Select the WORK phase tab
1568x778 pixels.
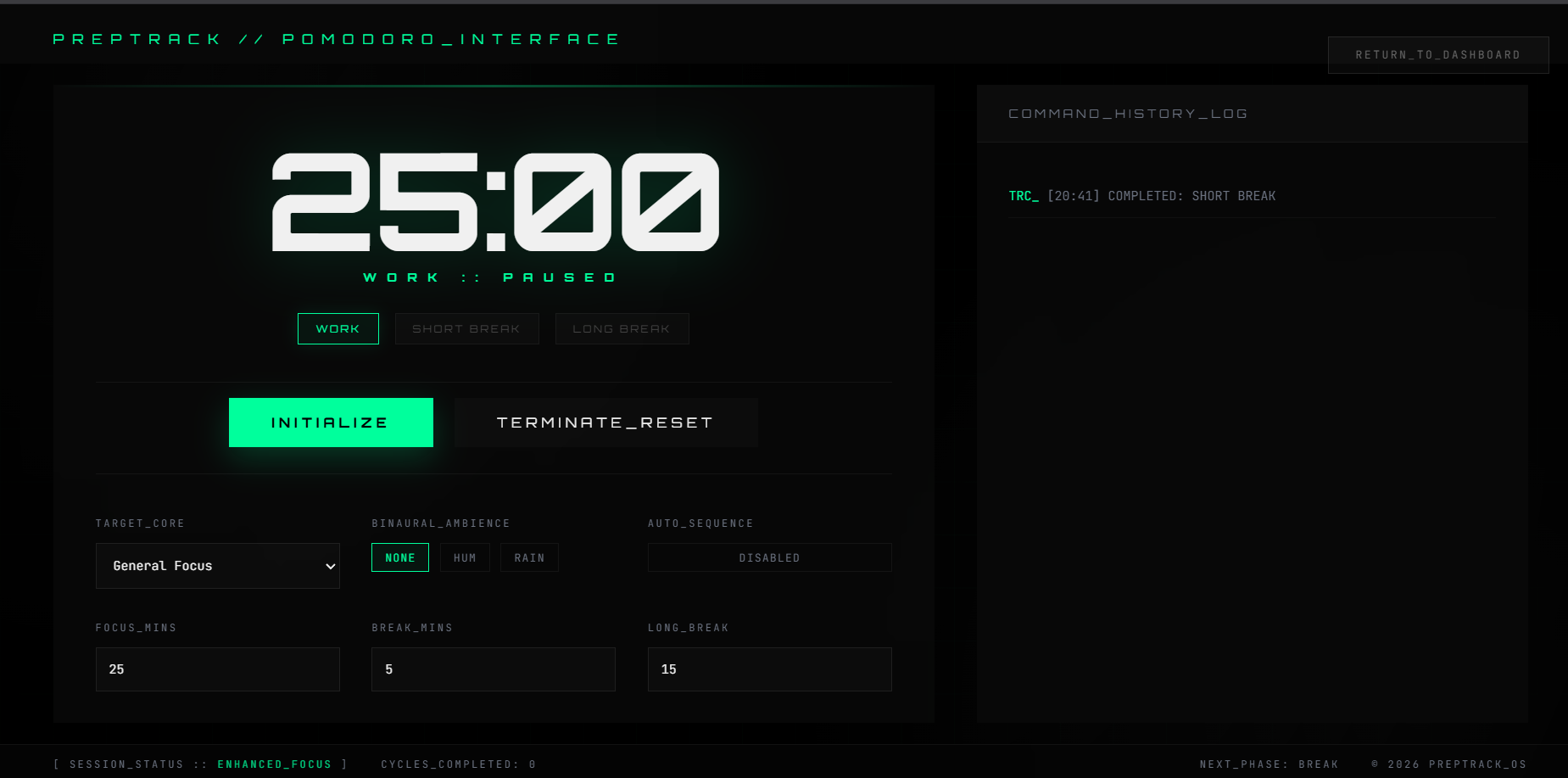click(338, 328)
